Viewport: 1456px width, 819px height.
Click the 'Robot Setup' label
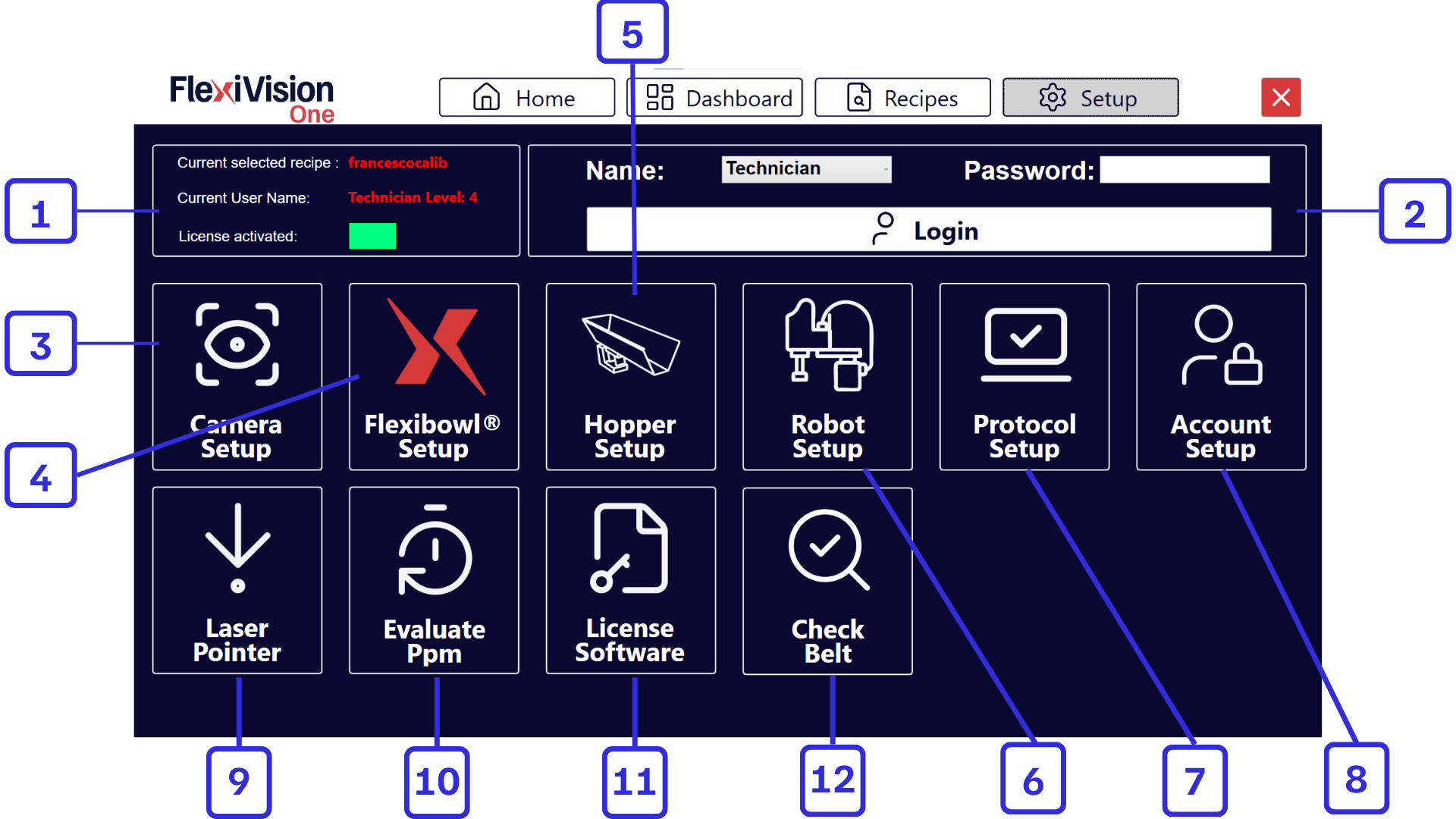coord(827,436)
